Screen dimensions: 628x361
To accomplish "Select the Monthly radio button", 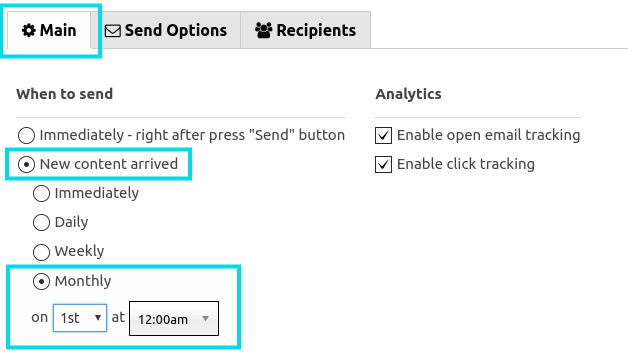I will 41,281.
